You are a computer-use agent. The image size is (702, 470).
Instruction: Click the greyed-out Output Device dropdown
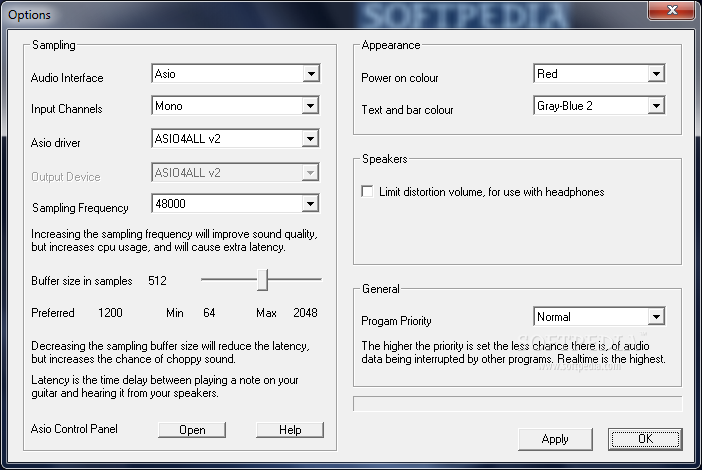pyautogui.click(x=235, y=172)
